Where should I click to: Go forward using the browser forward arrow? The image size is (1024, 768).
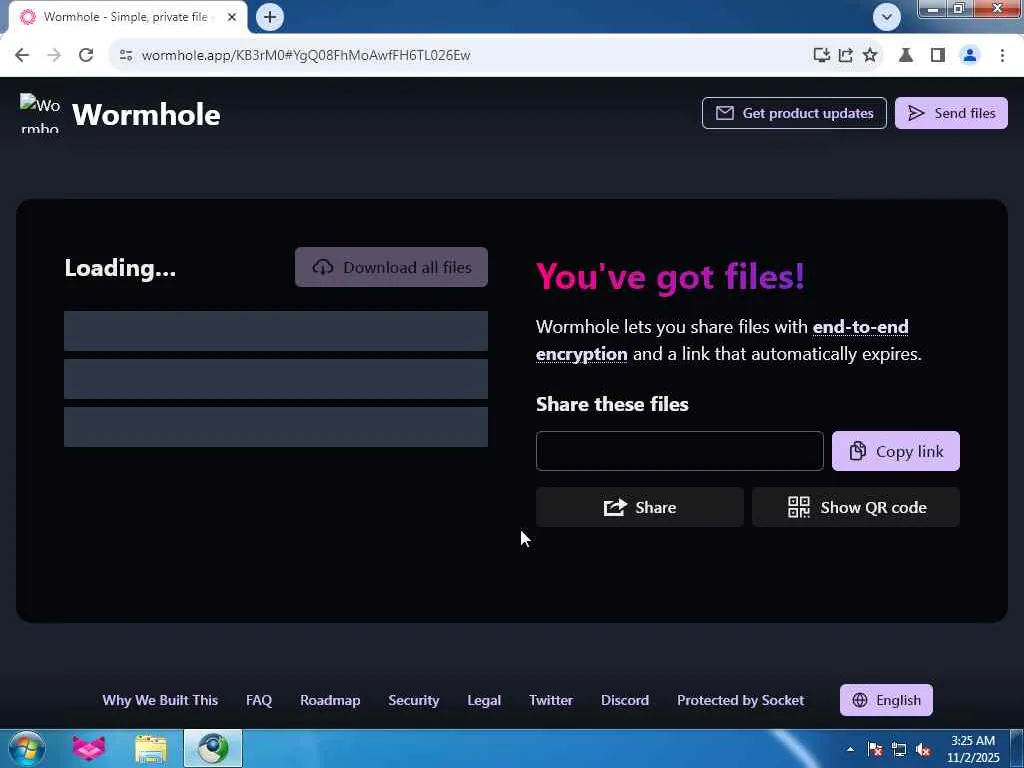click(x=54, y=55)
